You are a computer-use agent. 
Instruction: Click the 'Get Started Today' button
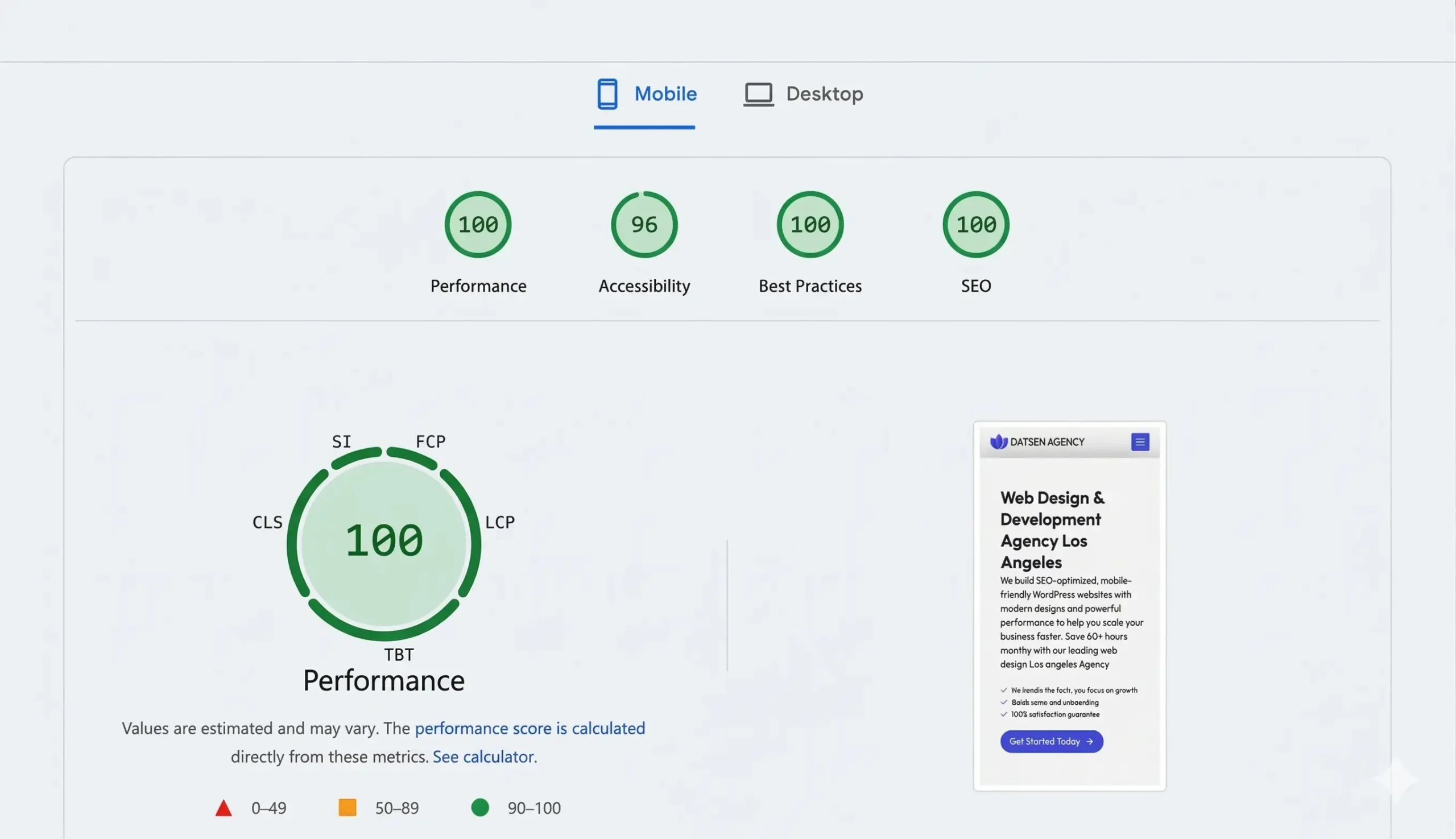click(1052, 742)
